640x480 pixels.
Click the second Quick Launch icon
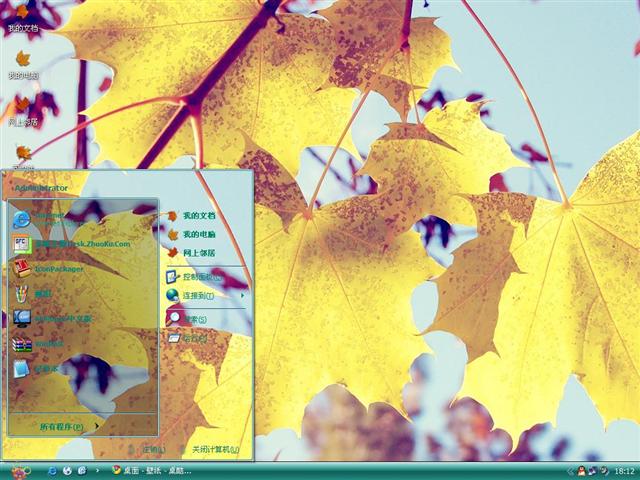(x=67, y=471)
